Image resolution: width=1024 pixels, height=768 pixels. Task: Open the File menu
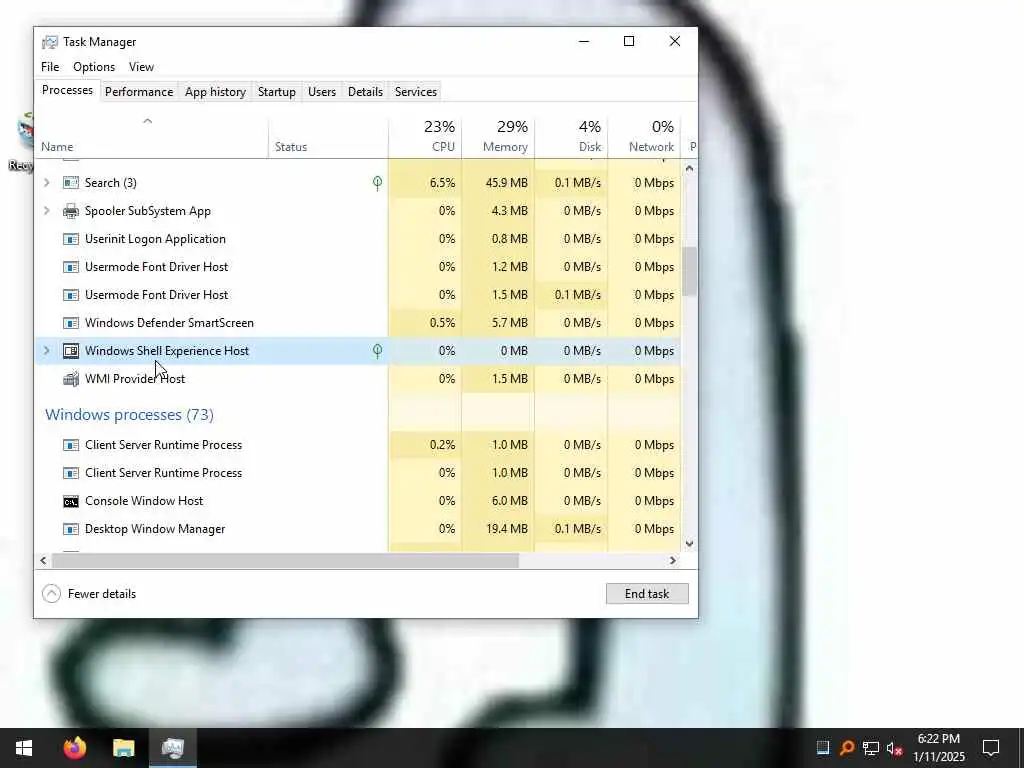click(x=50, y=67)
